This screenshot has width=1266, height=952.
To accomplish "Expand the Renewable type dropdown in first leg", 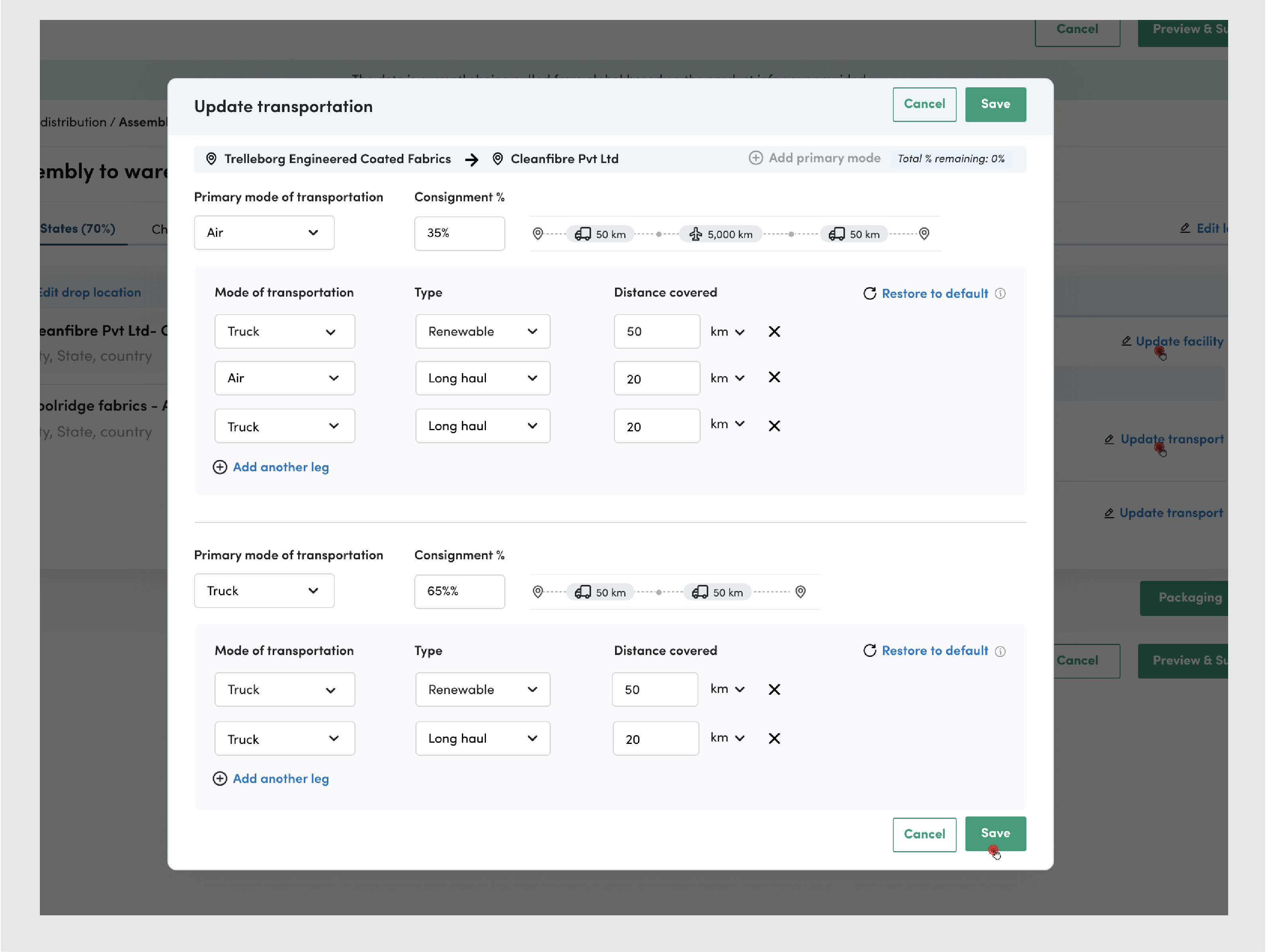I will pos(482,331).
